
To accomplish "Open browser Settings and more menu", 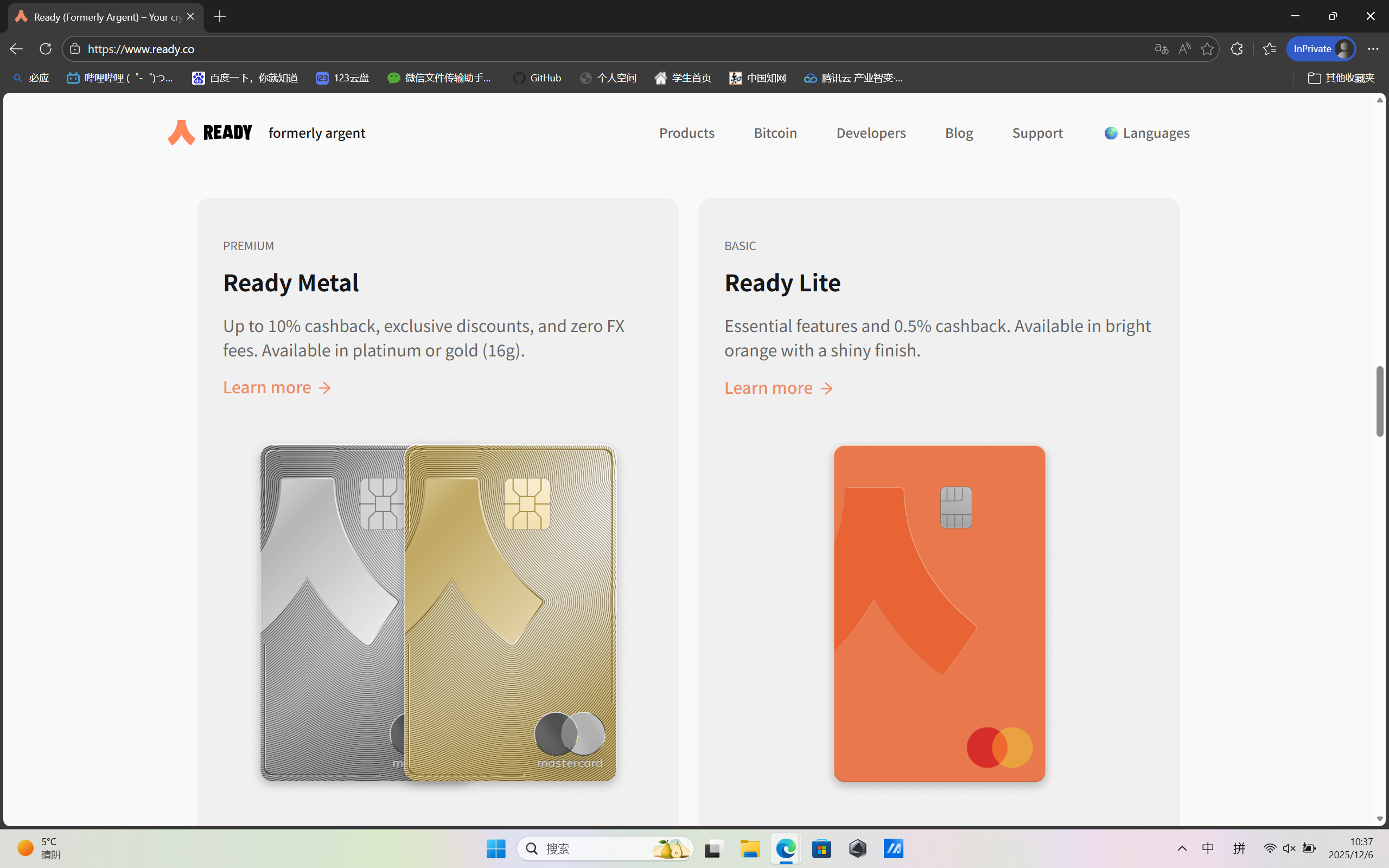I will pos(1372,49).
